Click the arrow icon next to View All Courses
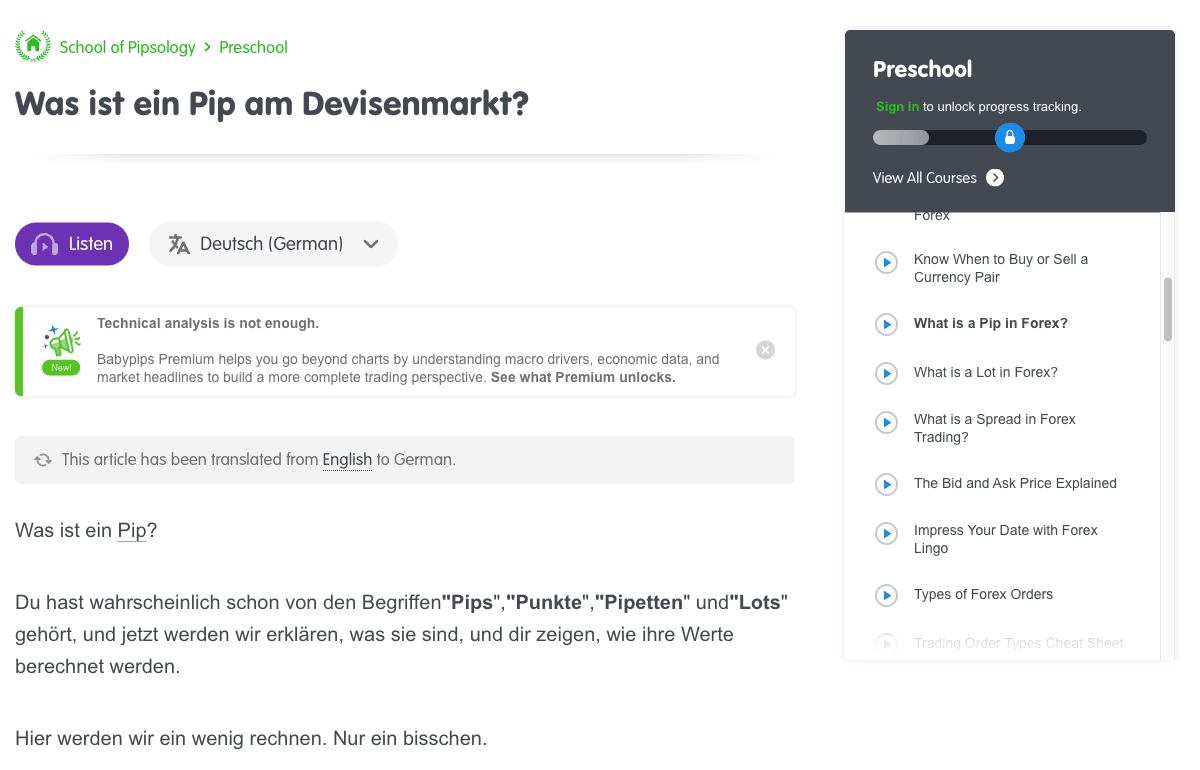 995,178
